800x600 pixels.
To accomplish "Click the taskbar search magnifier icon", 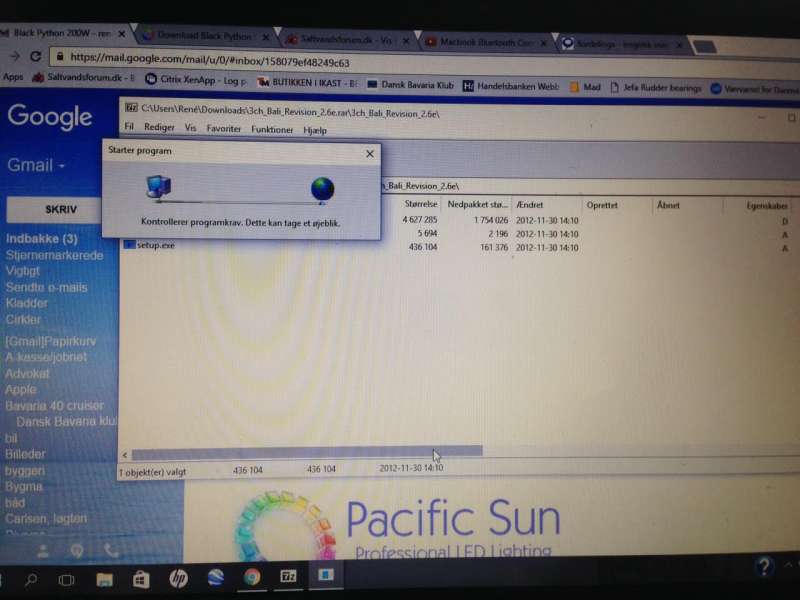I will pyautogui.click(x=30, y=579).
